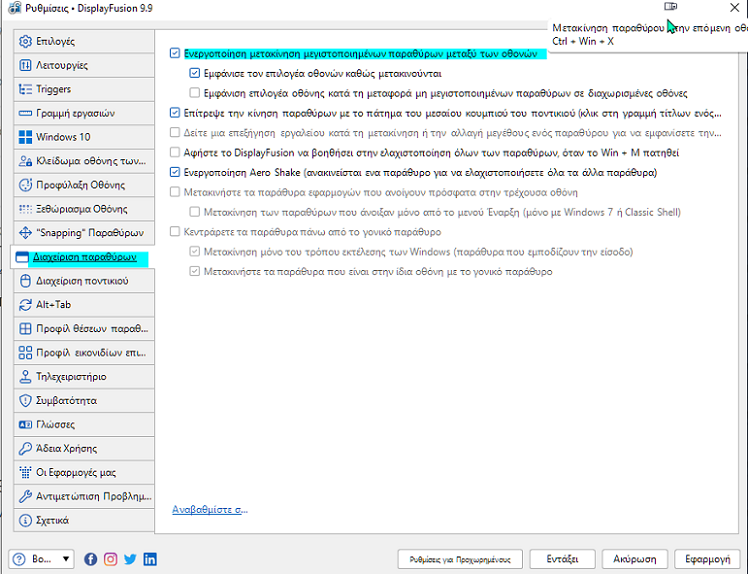Expand the Βοήθεια dropdown arrow
This screenshot has width=748, height=574.
(66, 559)
